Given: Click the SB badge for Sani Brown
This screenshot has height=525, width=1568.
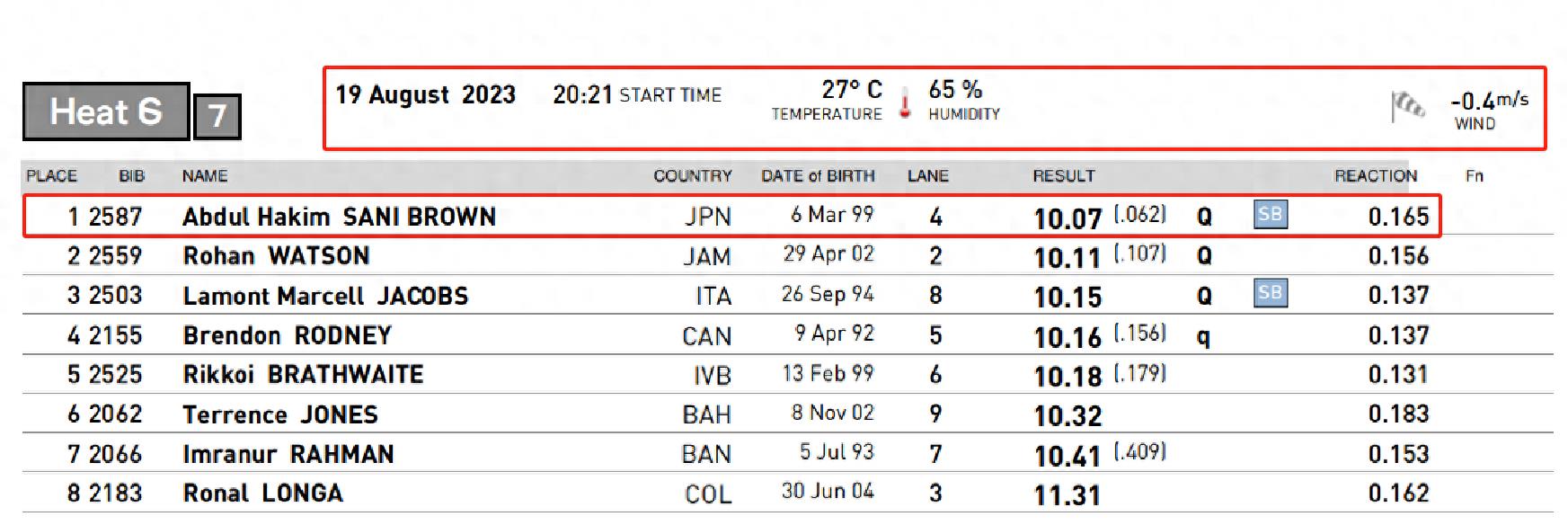Looking at the screenshot, I should pyautogui.click(x=1270, y=215).
